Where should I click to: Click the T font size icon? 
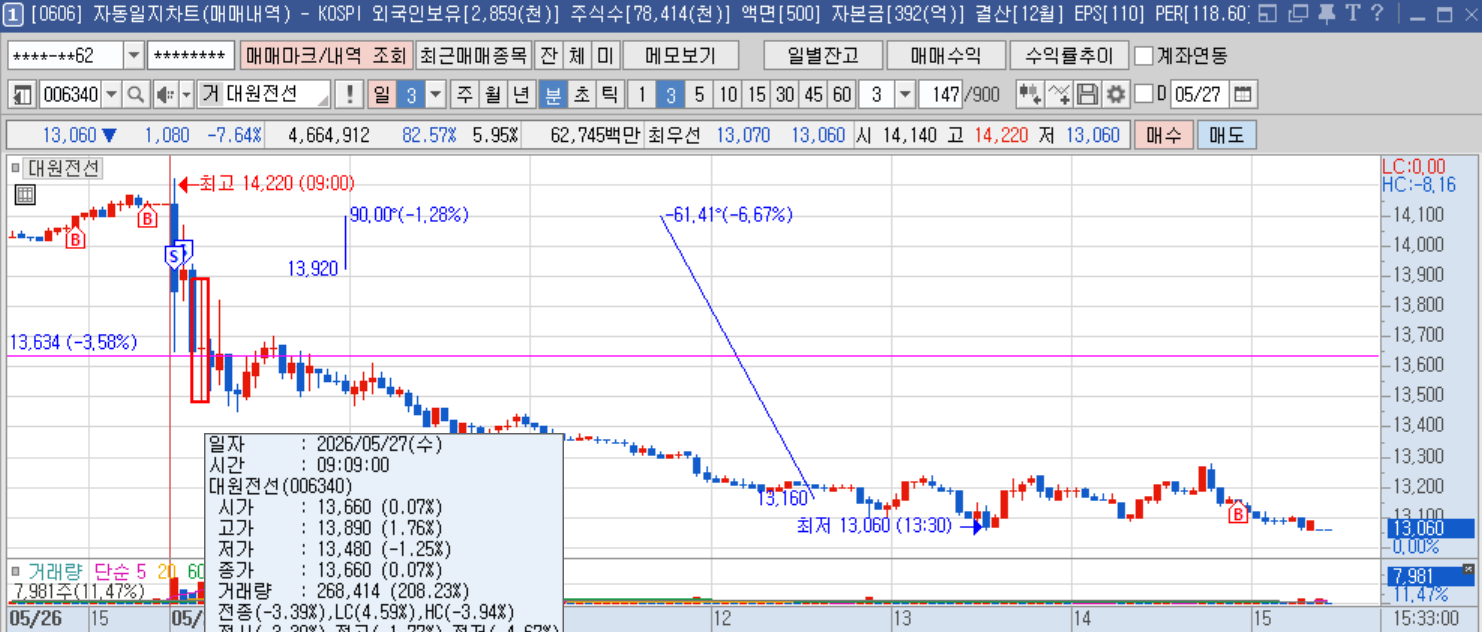coord(1352,14)
